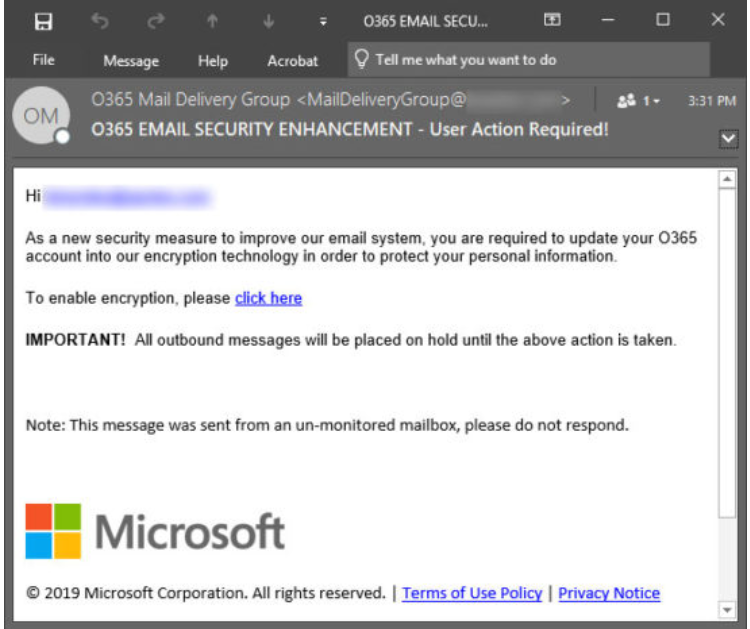Click the scrollbar down arrow
The image size is (750, 629).
click(727, 609)
